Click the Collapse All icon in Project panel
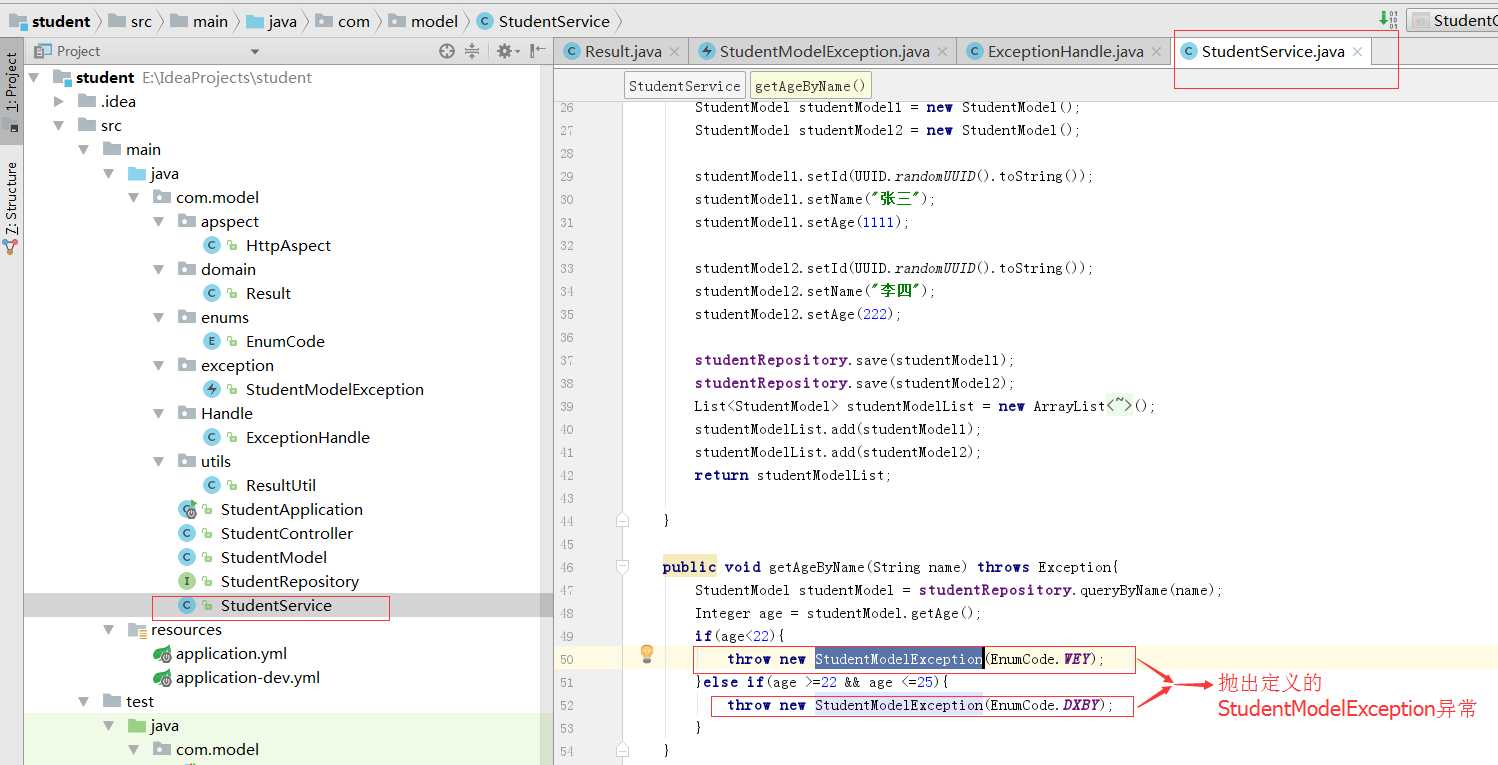 pos(471,51)
